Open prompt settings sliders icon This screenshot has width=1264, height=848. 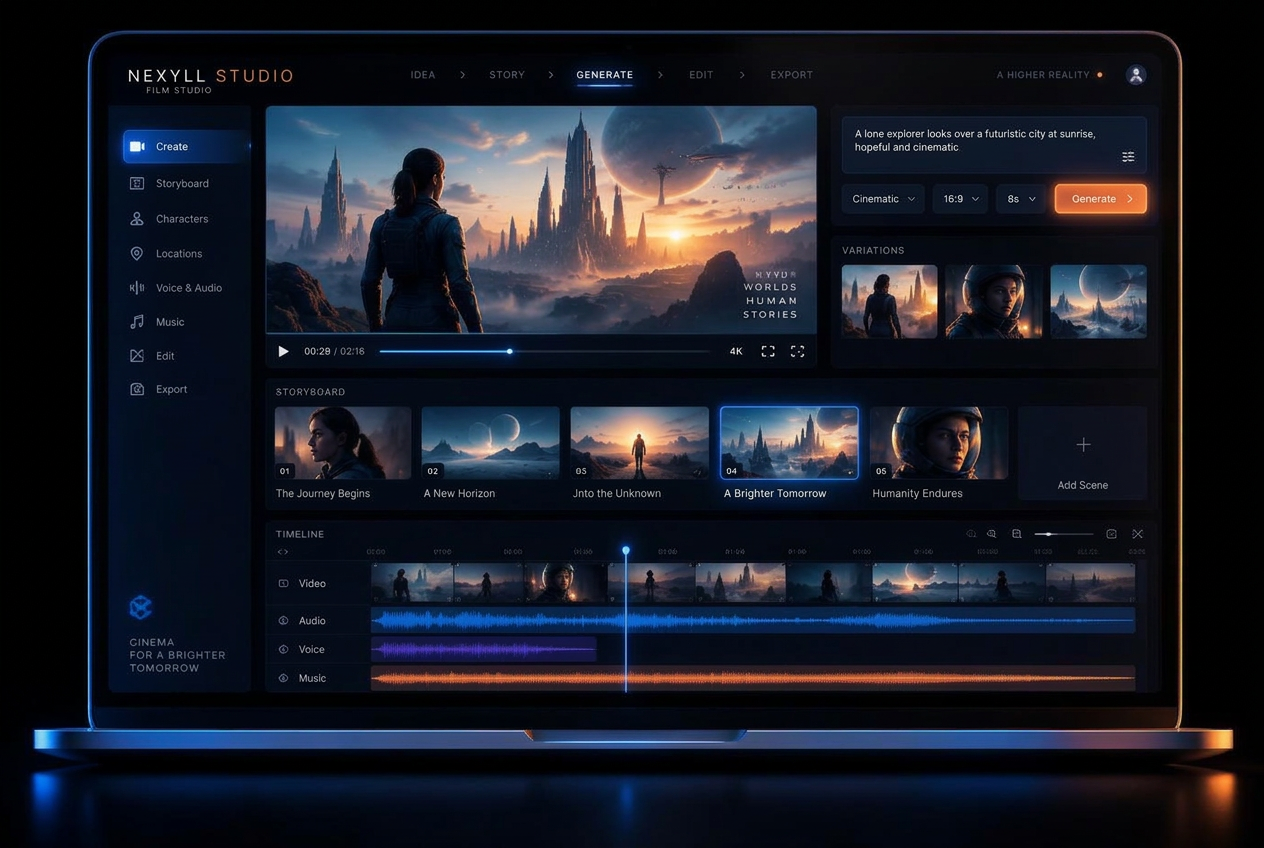(x=1128, y=157)
